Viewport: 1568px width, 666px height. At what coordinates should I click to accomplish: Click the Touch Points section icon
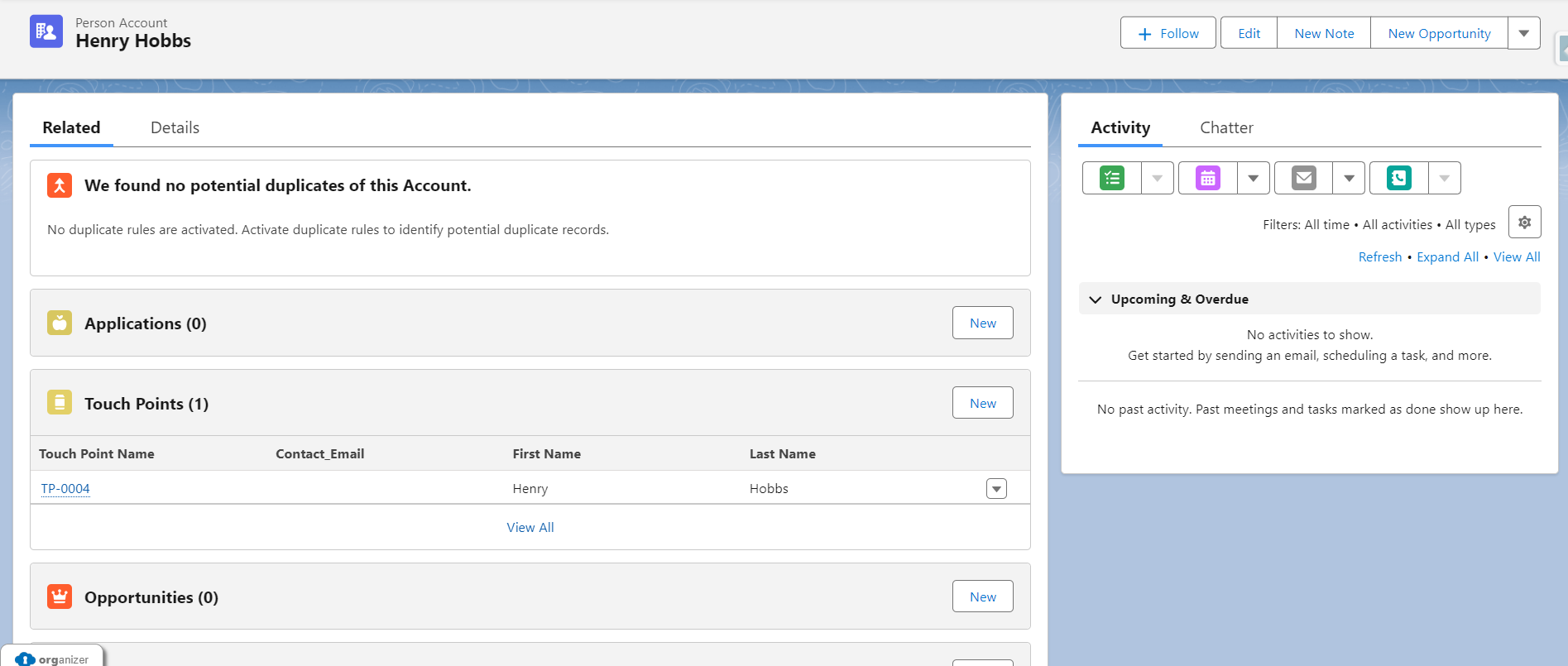pyautogui.click(x=60, y=403)
